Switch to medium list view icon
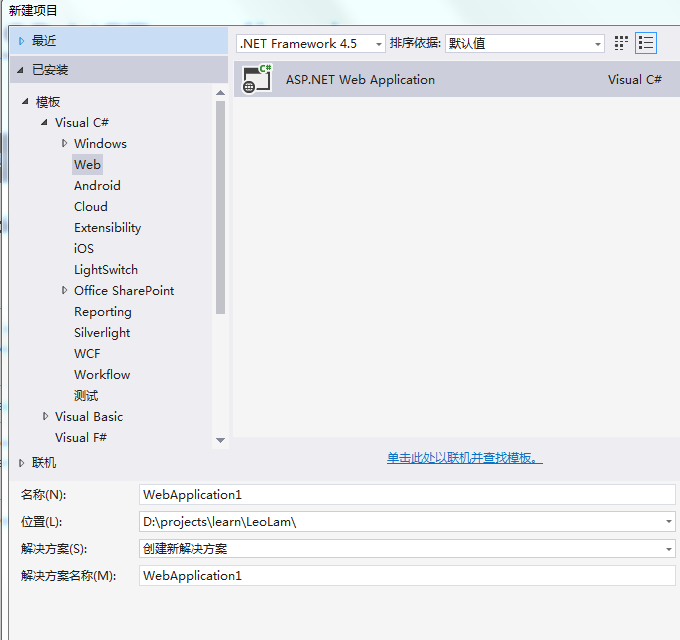 coord(646,43)
